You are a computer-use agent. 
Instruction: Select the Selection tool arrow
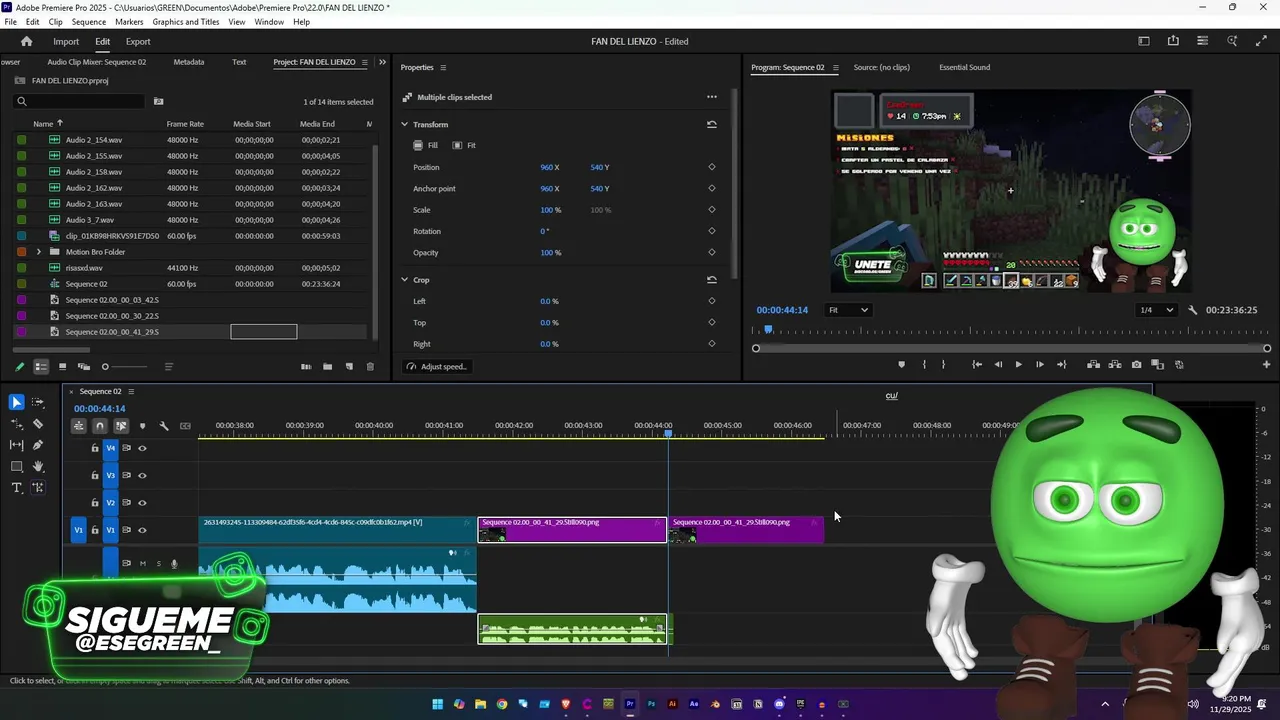point(16,402)
